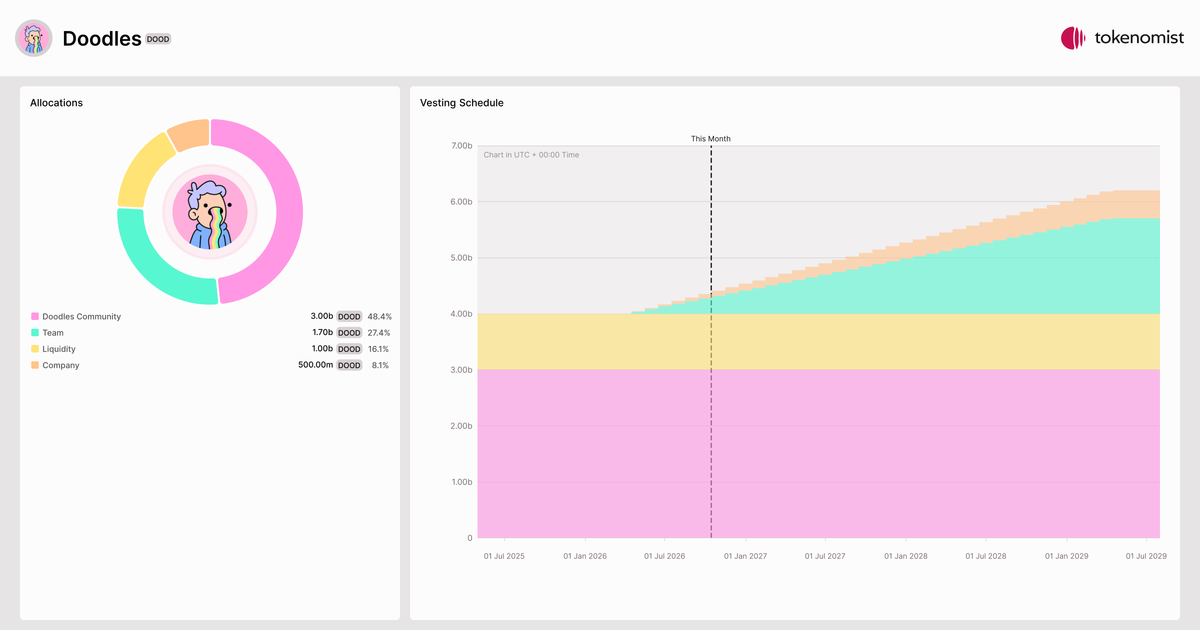Click the 16.1% percentage
The width and height of the screenshot is (1200, 630).
379,349
